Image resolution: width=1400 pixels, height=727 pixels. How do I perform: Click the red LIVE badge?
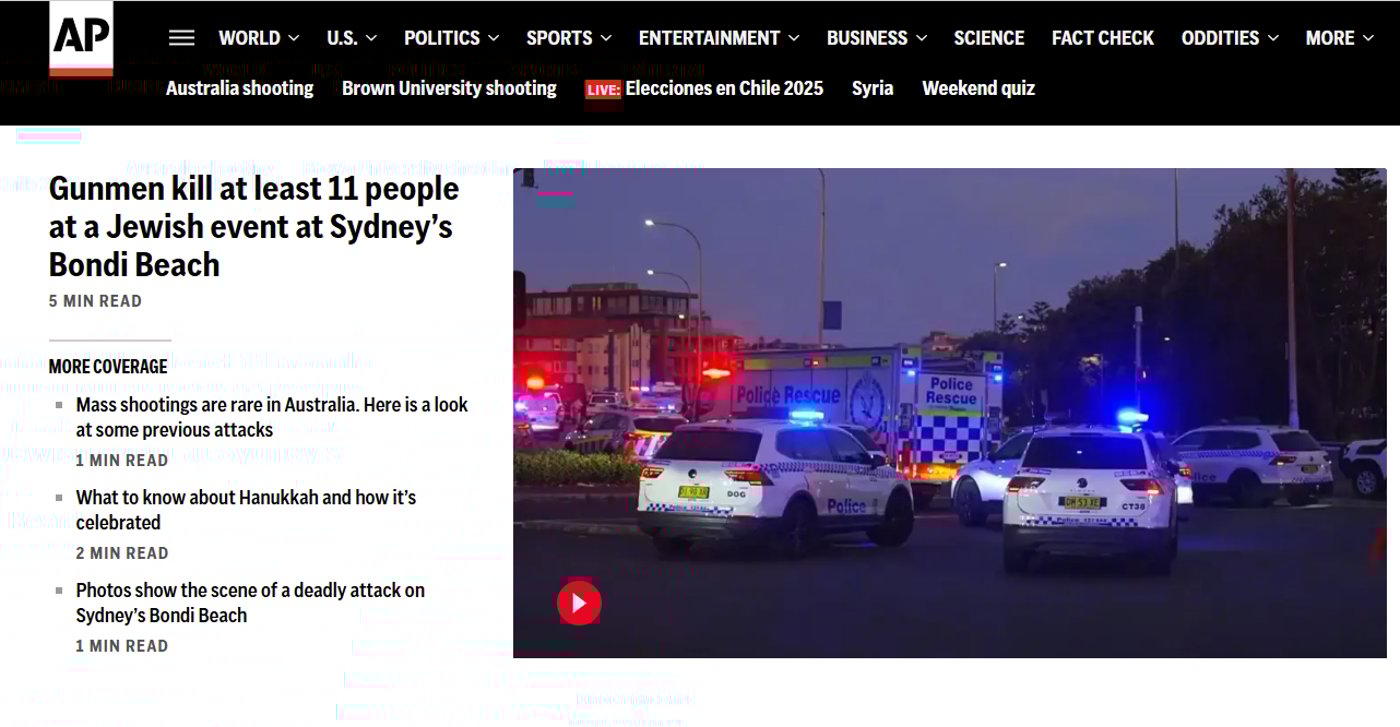pos(603,89)
